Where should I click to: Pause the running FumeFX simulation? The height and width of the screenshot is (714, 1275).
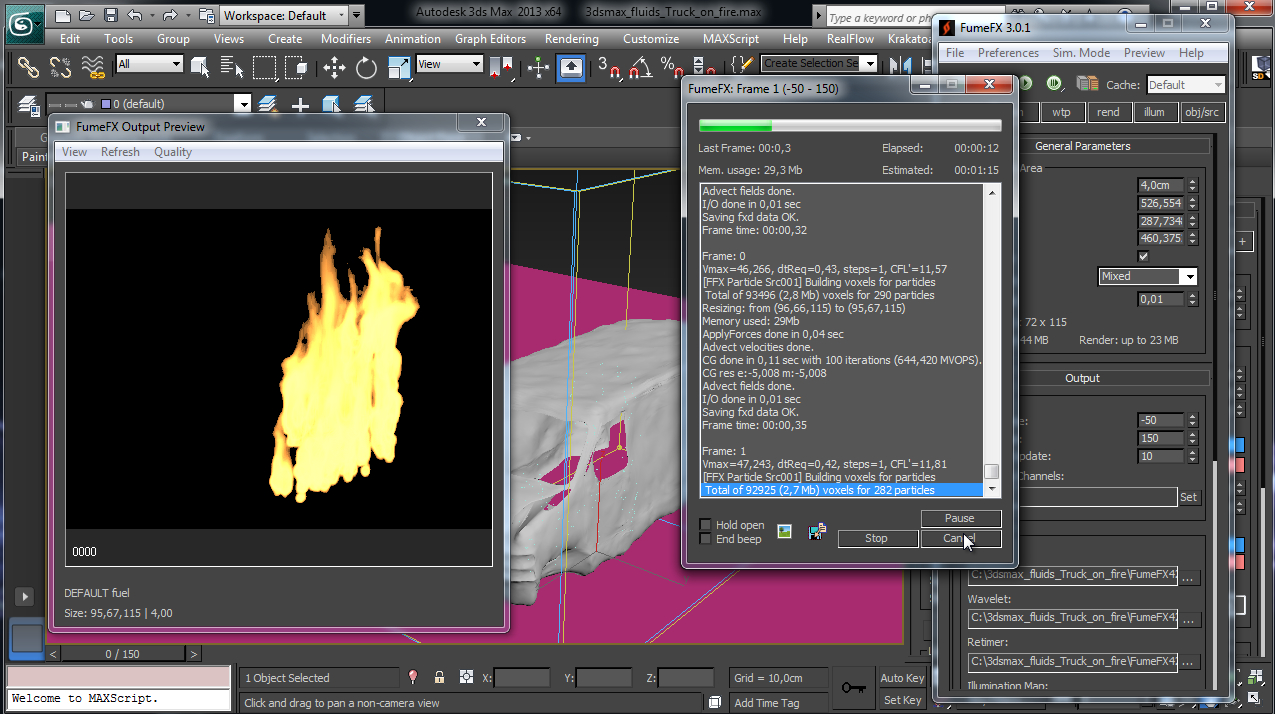(x=959, y=518)
